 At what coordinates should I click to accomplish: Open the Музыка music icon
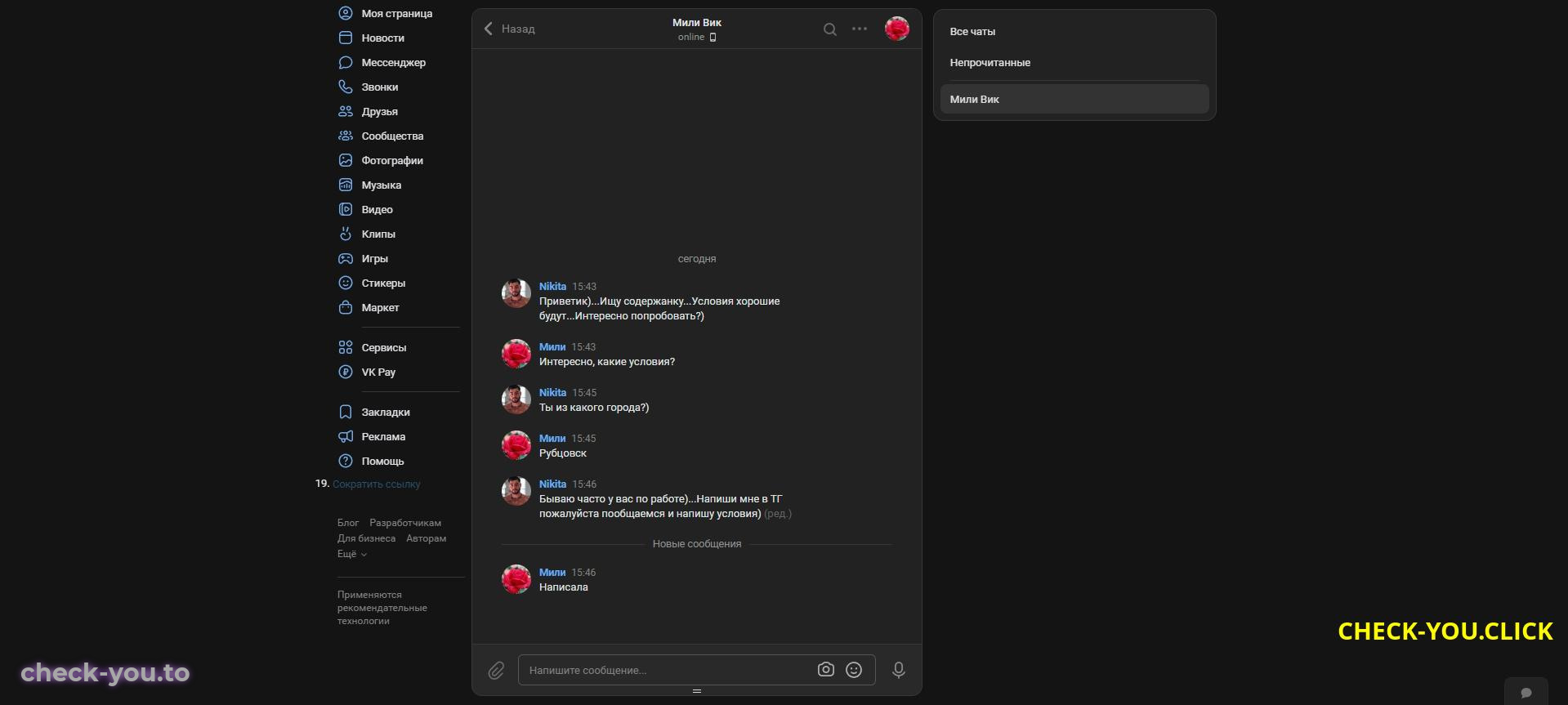click(x=346, y=185)
